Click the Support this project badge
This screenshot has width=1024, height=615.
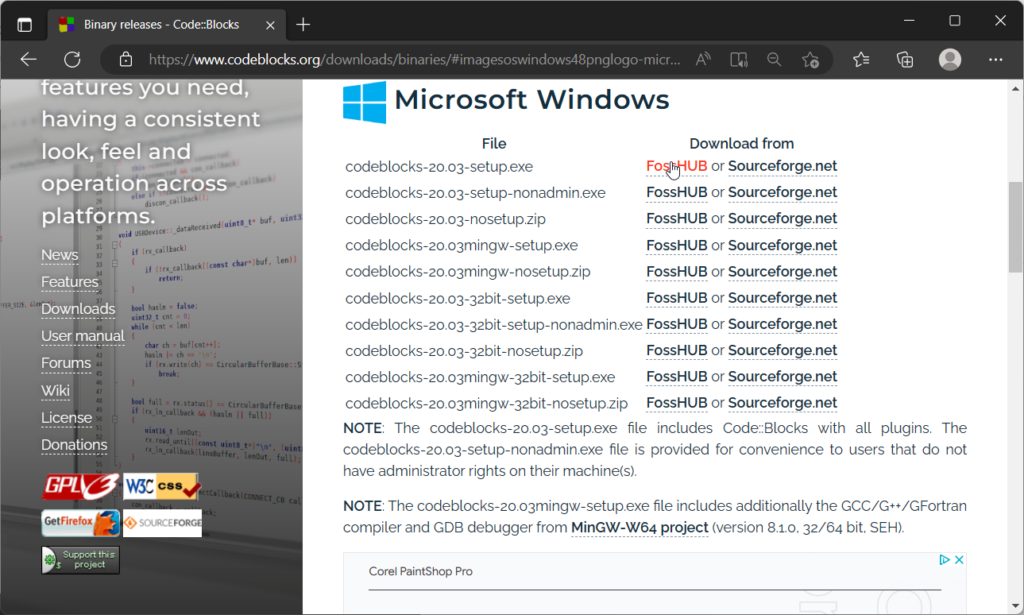pos(80,560)
